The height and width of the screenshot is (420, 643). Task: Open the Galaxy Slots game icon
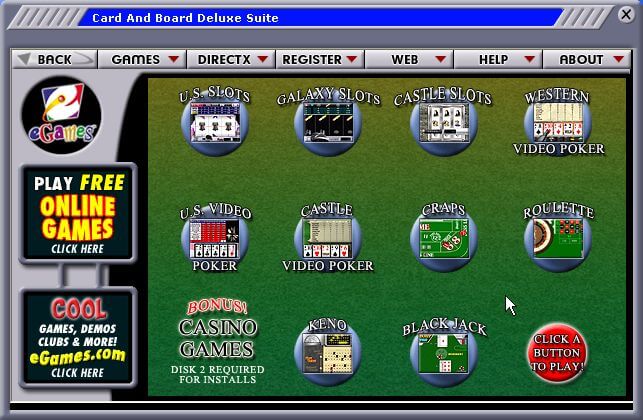(328, 122)
